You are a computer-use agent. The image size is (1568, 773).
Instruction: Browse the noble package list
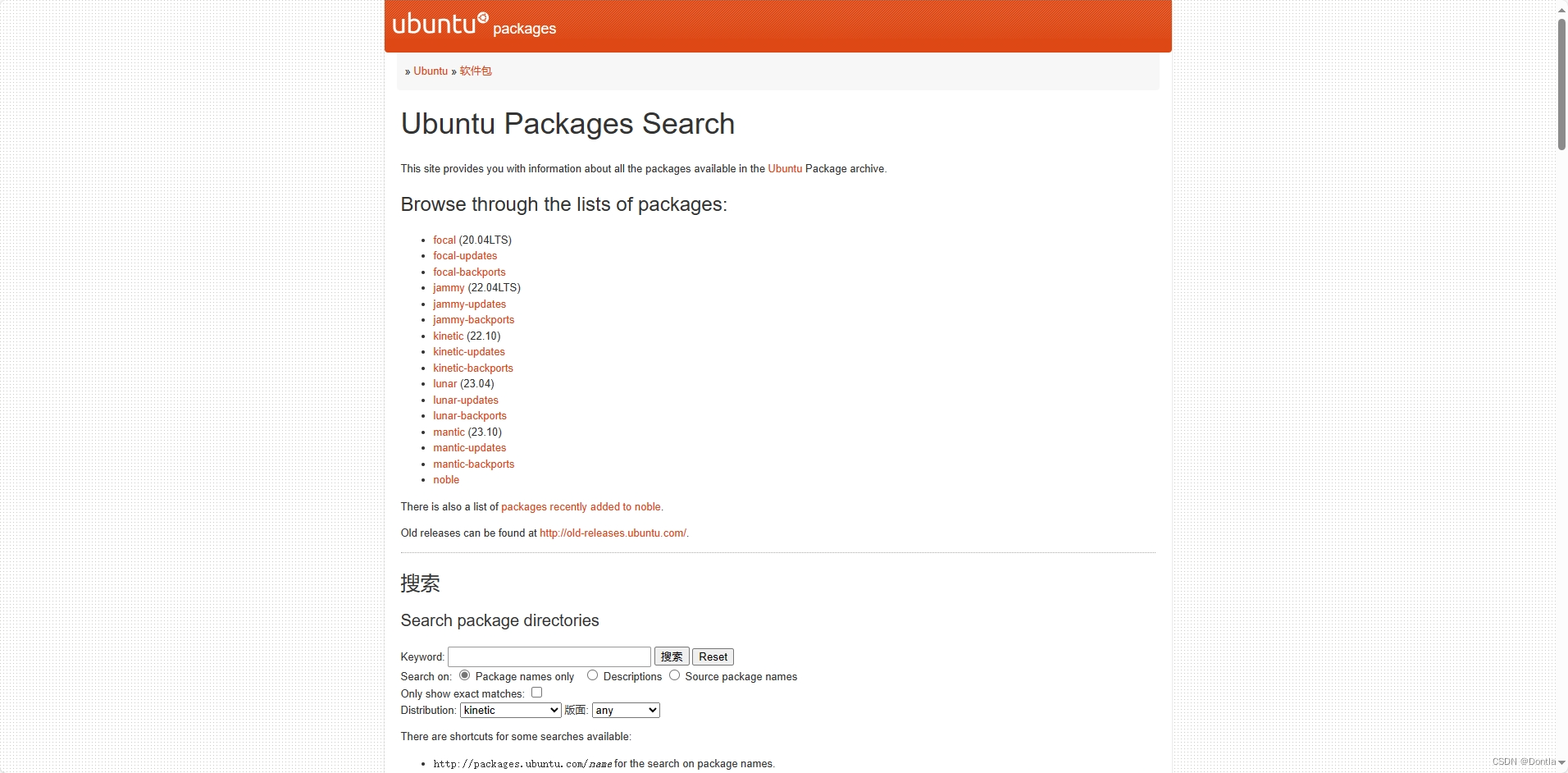(446, 480)
